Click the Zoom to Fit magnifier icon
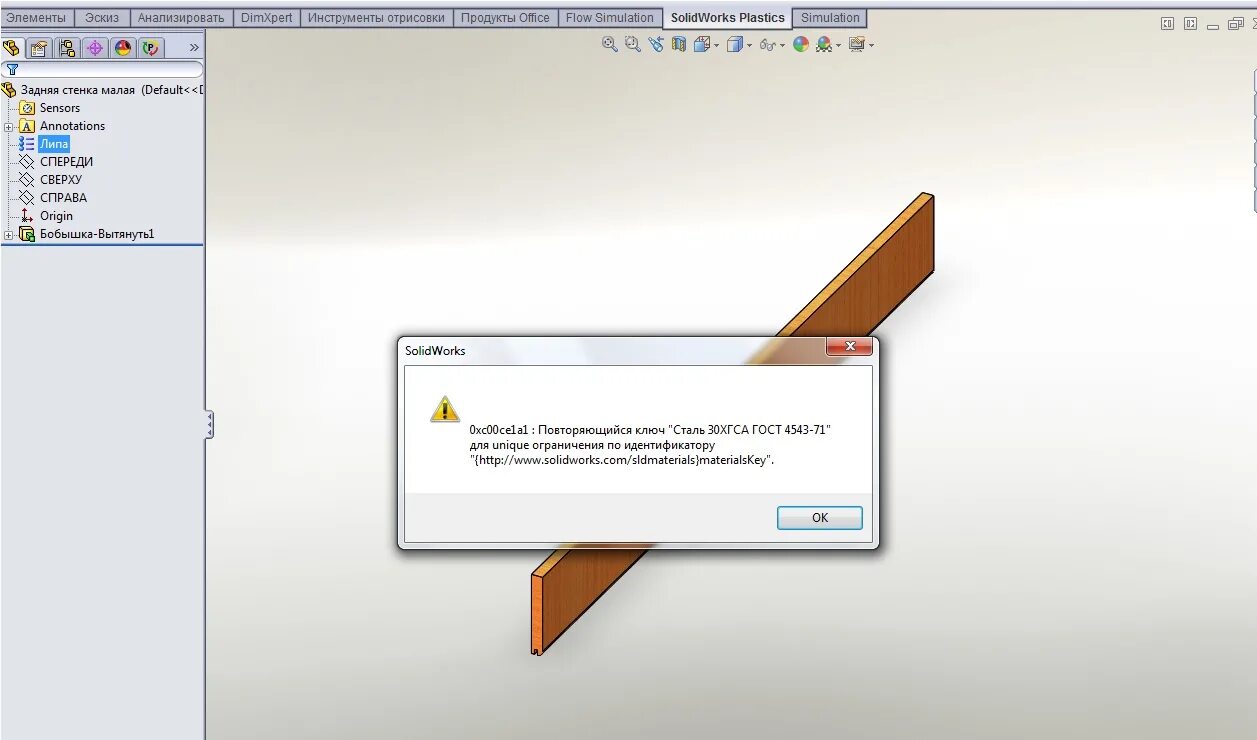 pyautogui.click(x=609, y=44)
